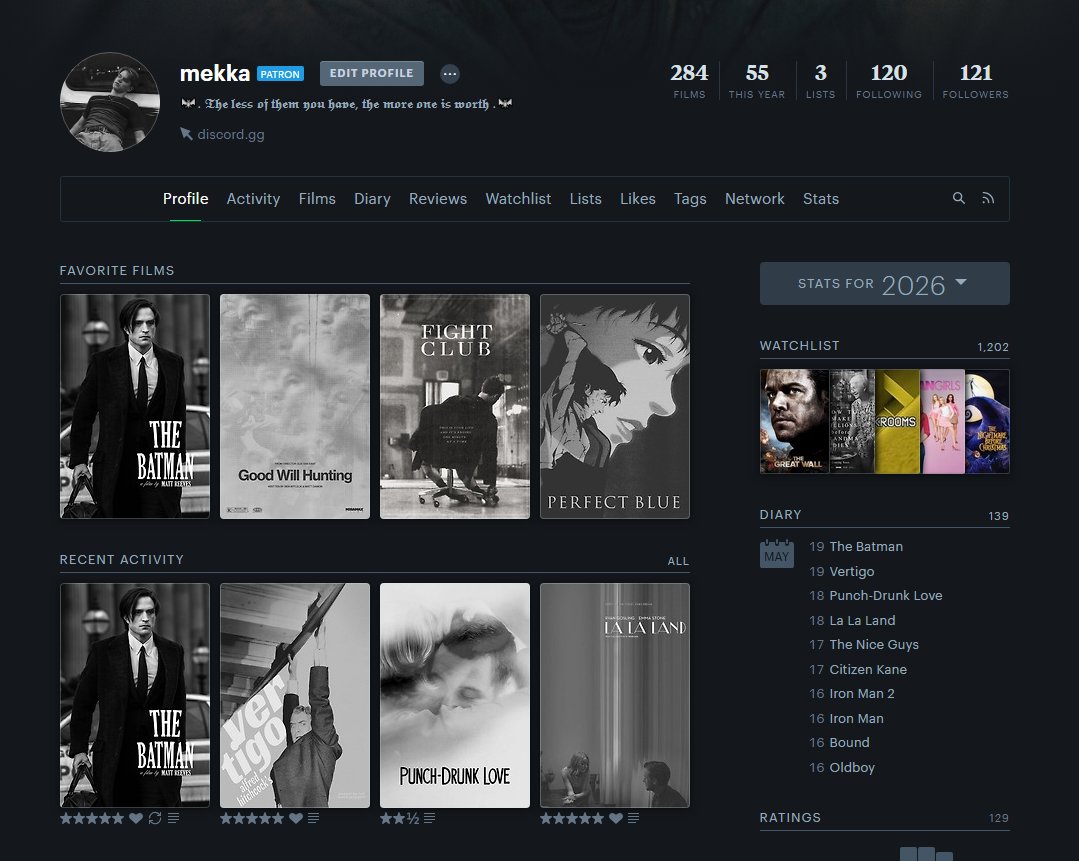The height and width of the screenshot is (861, 1079).
Task: Open the Ratings sidebar heading
Action: tap(790, 817)
